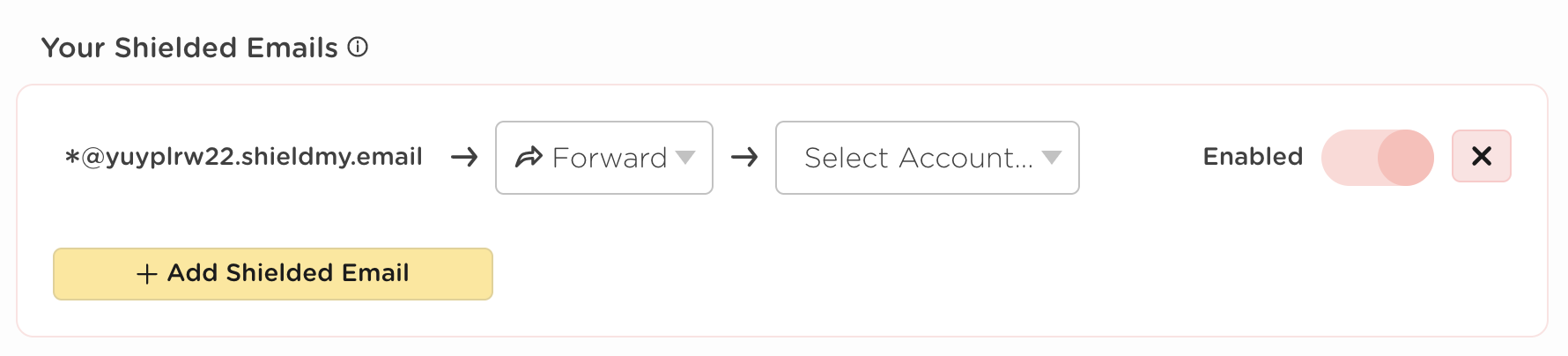
Task: Open the Forward action dropdown
Action: point(604,158)
